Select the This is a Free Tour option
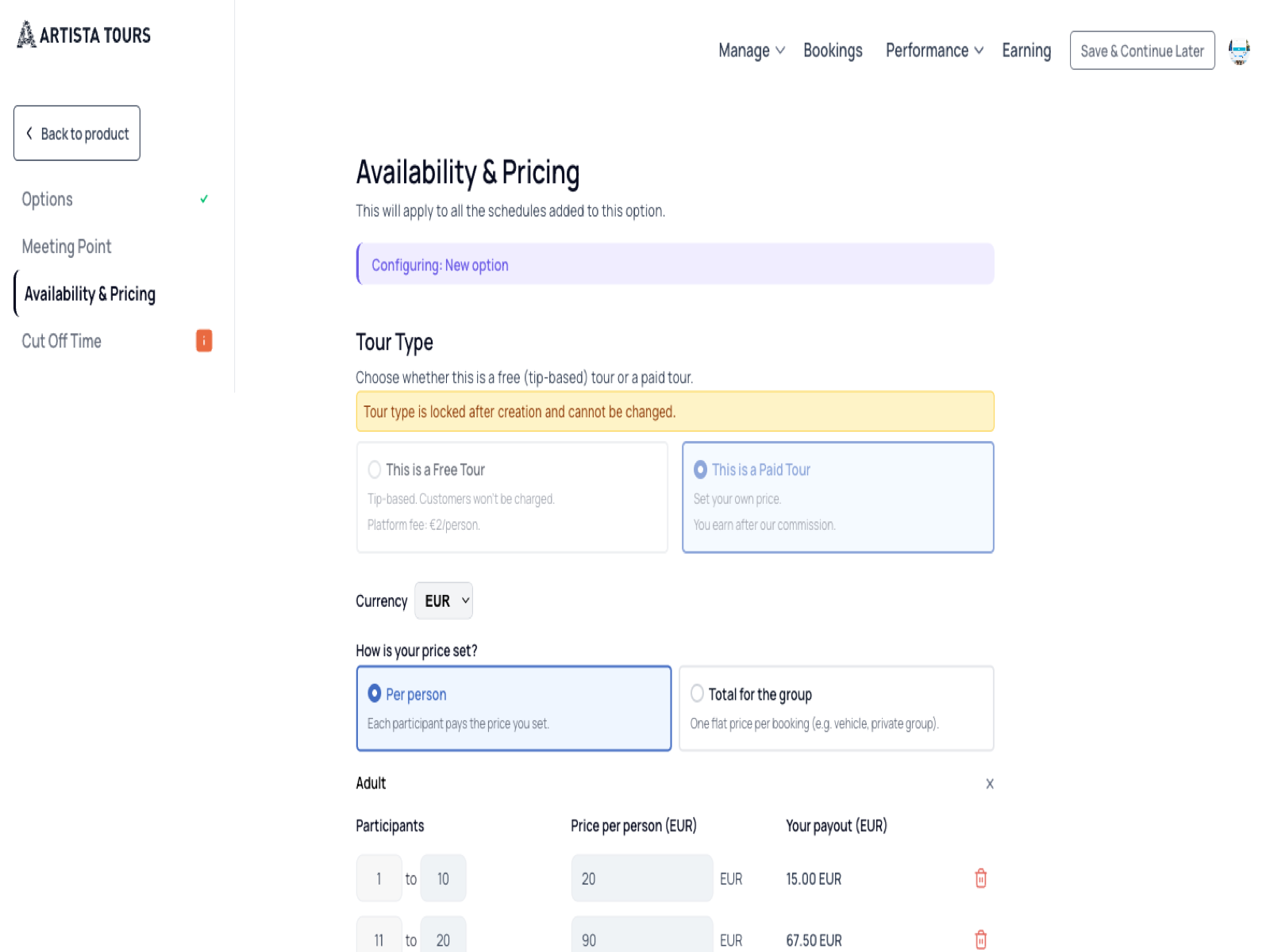 click(512, 497)
